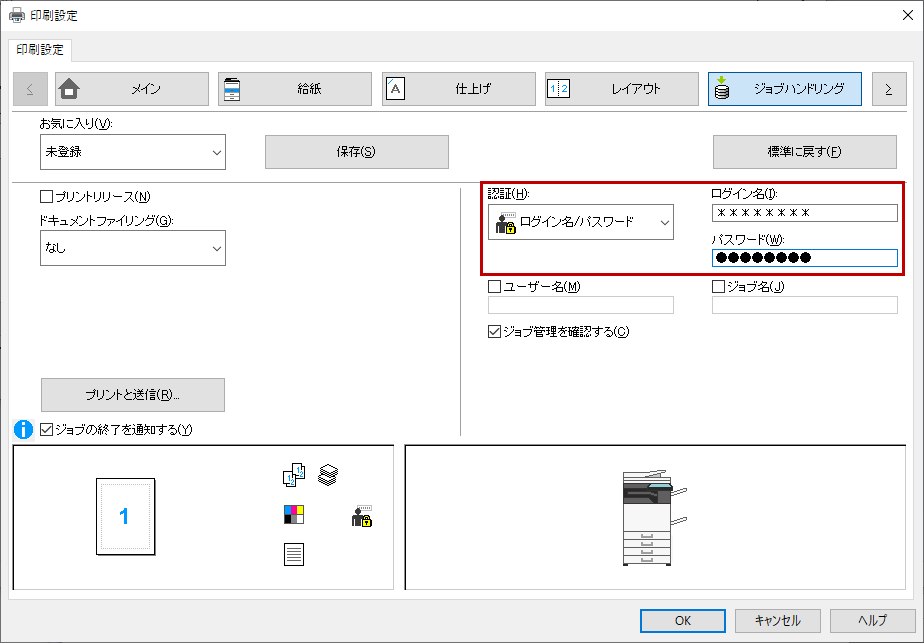Image resolution: width=924 pixels, height=643 pixels.
Task: Click the page 1 preview thumbnail
Action: pyautogui.click(x=126, y=516)
